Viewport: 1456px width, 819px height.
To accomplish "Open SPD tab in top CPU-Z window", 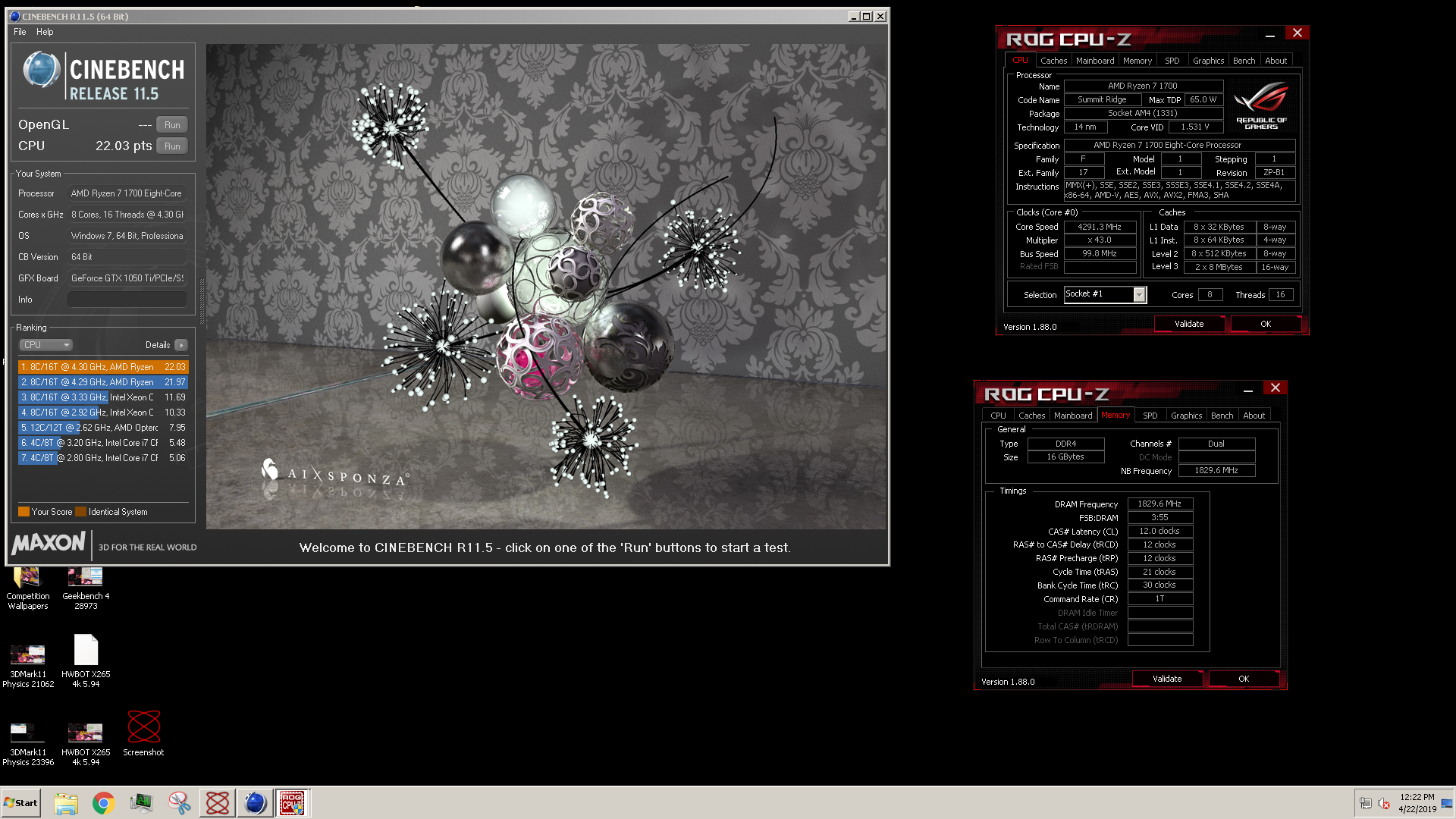I will [1172, 61].
